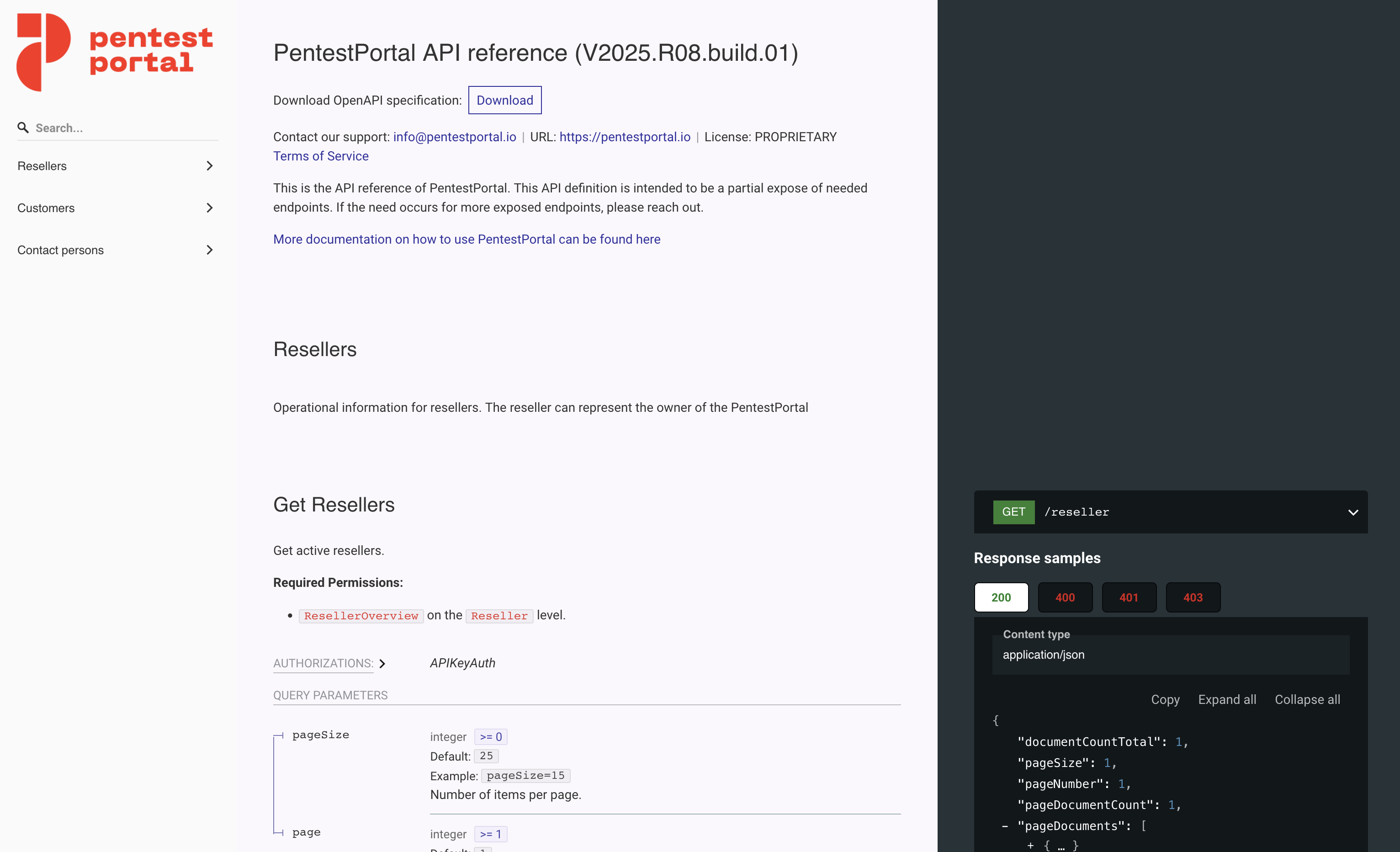Collapse the pageDocuments array
Screen dimensions: 1400x852
pos(1005,826)
